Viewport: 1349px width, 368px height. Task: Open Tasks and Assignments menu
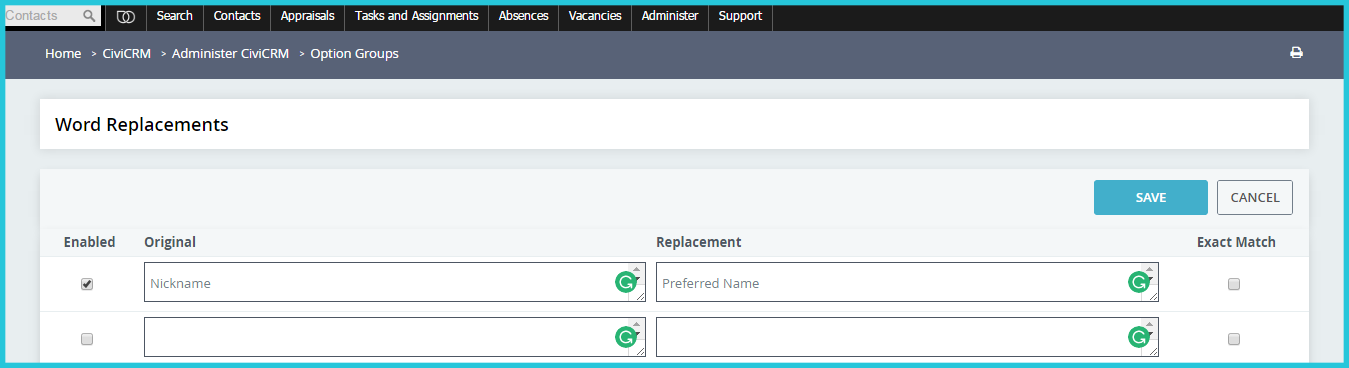click(x=417, y=16)
